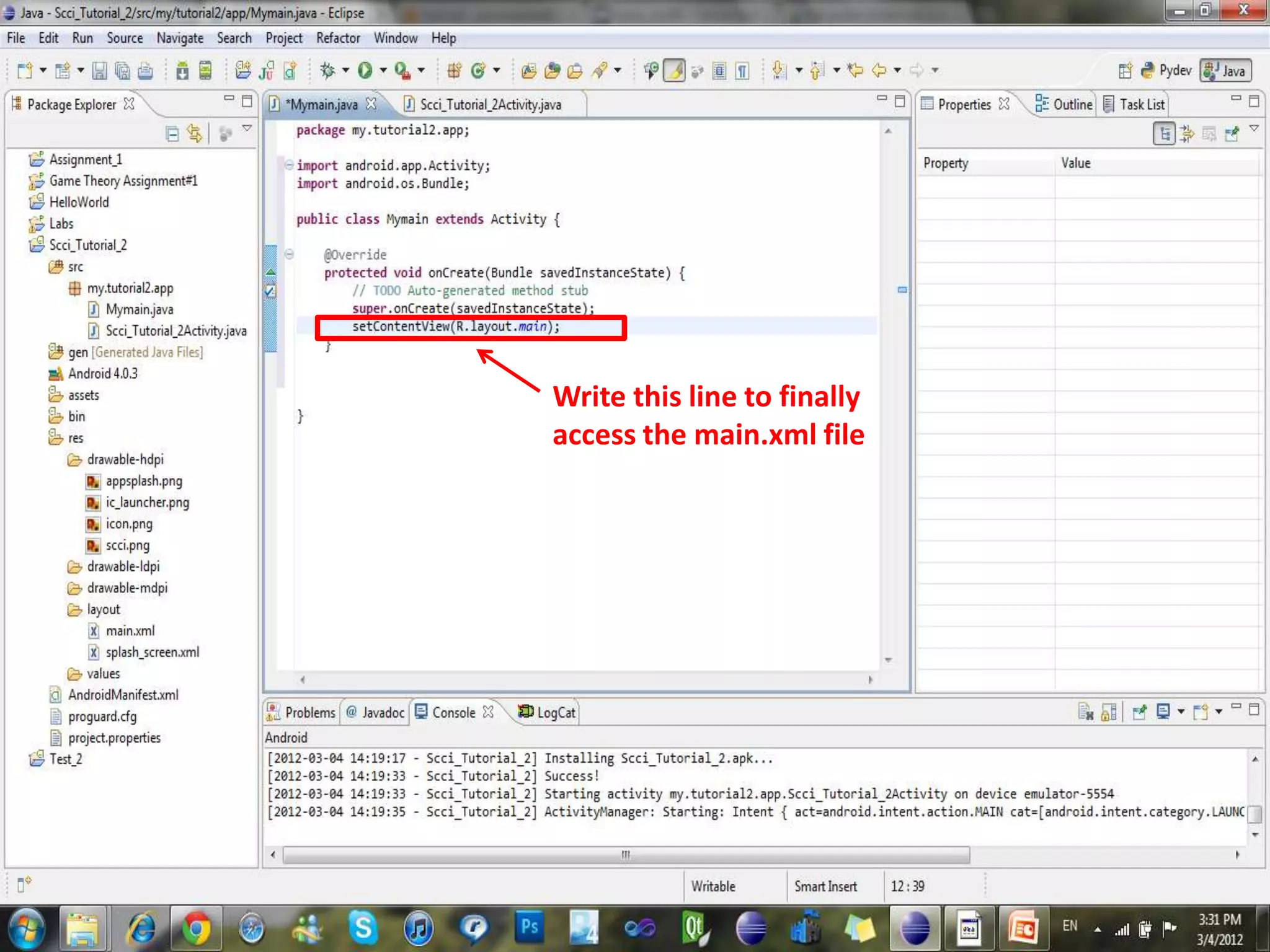Switch to the Outline tab

tap(1064, 104)
